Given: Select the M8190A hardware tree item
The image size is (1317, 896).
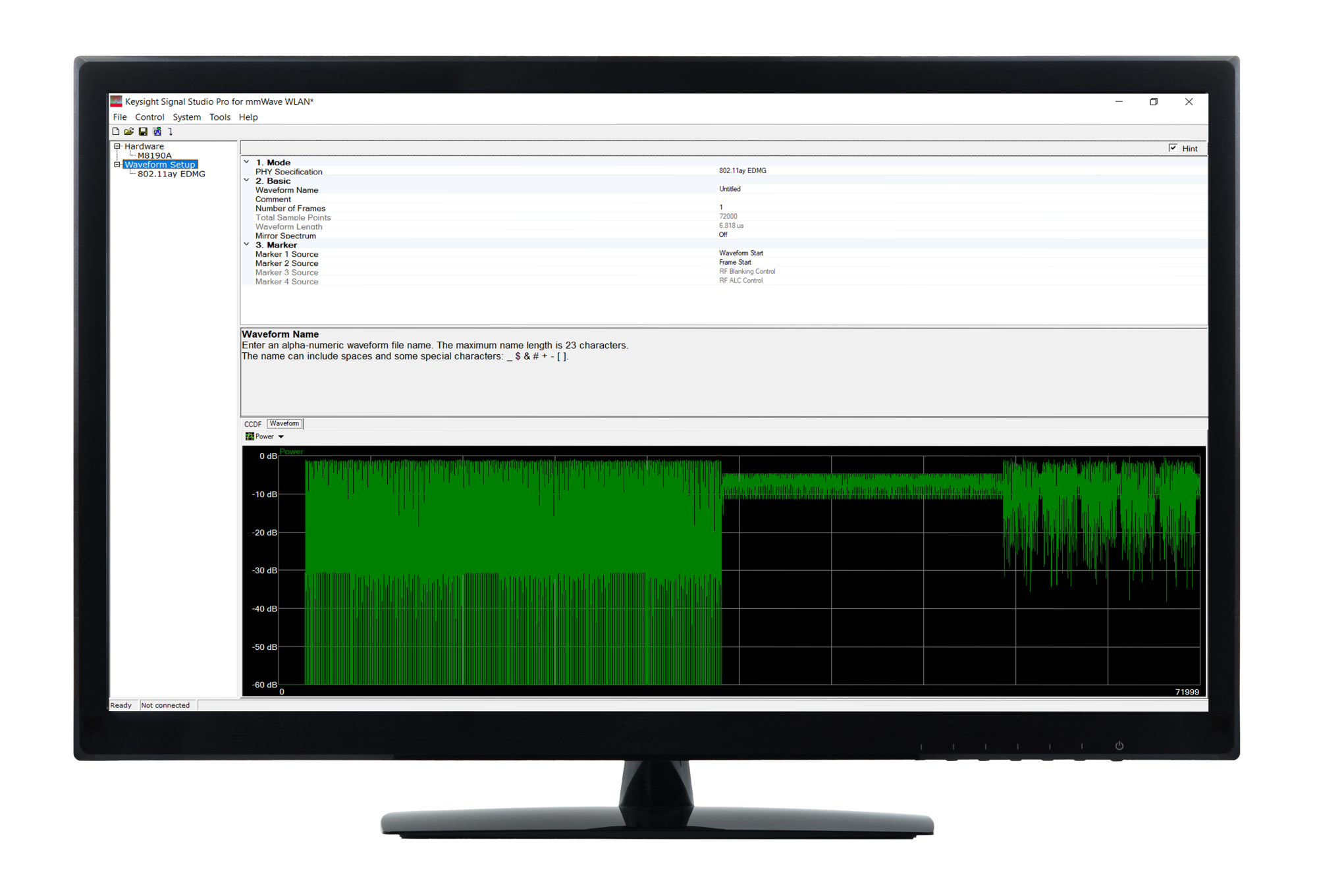Looking at the screenshot, I should pos(154,155).
